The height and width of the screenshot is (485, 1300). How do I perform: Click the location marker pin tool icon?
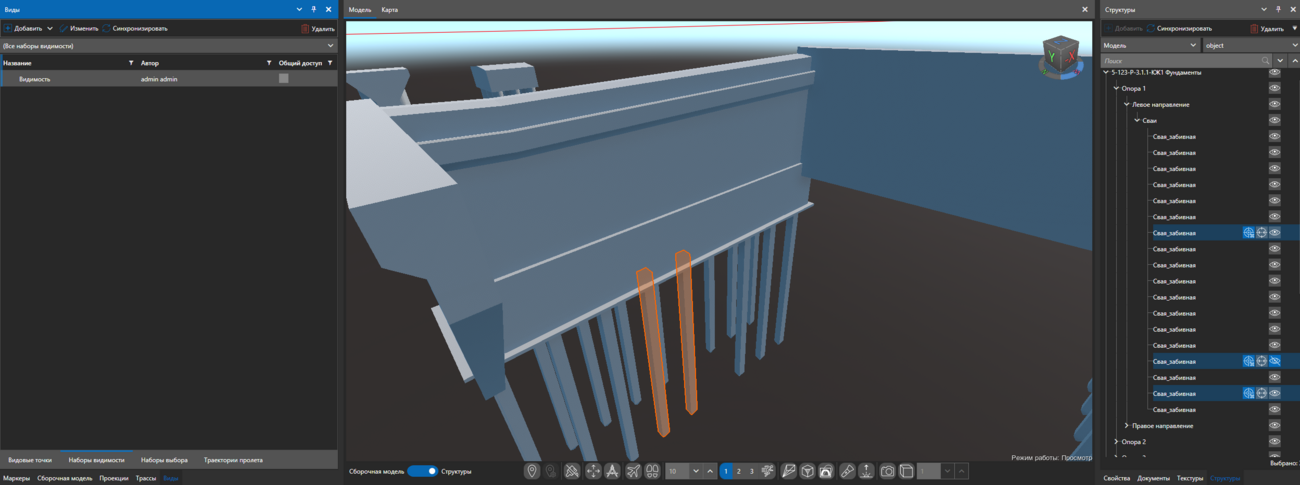coord(532,471)
